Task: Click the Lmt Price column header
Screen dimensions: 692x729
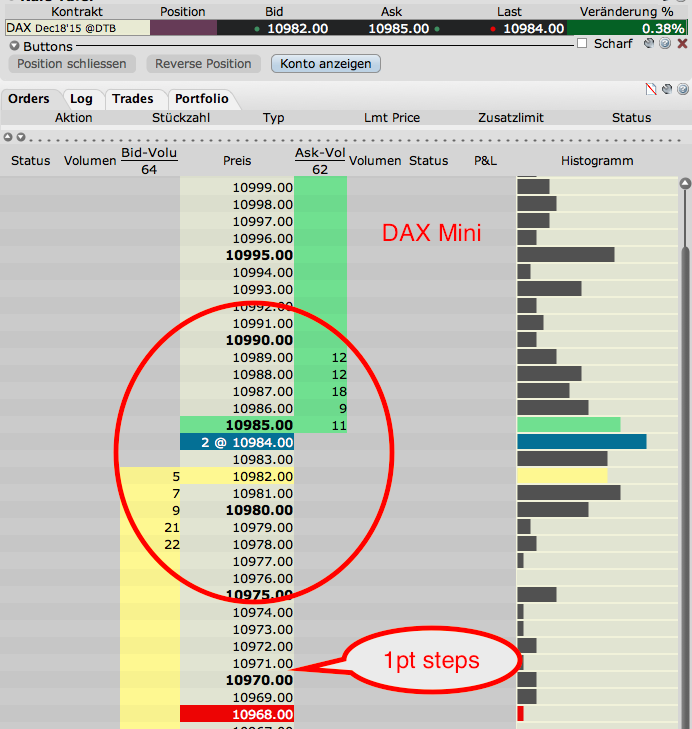Action: 392,118
